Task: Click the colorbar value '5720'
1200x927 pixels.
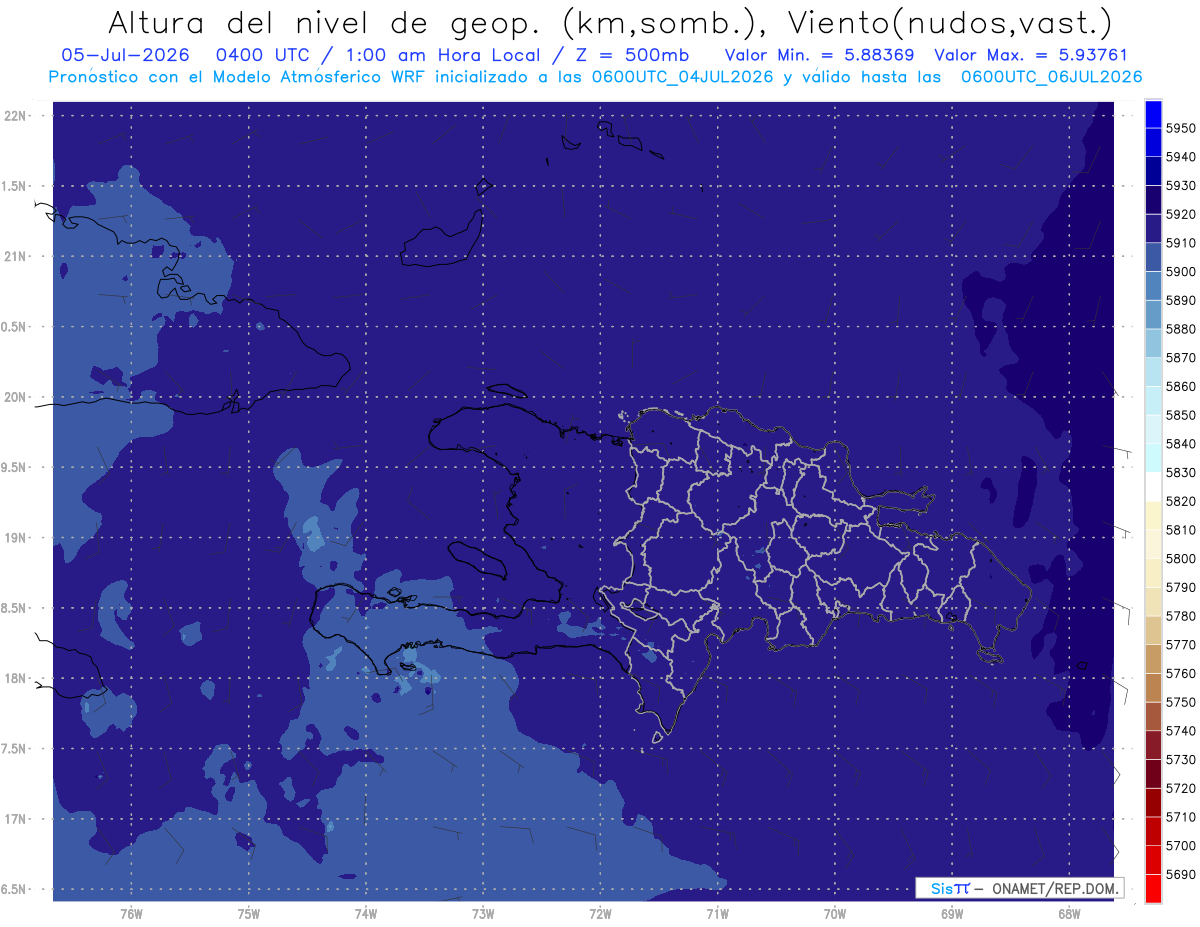Action: pos(1180,788)
